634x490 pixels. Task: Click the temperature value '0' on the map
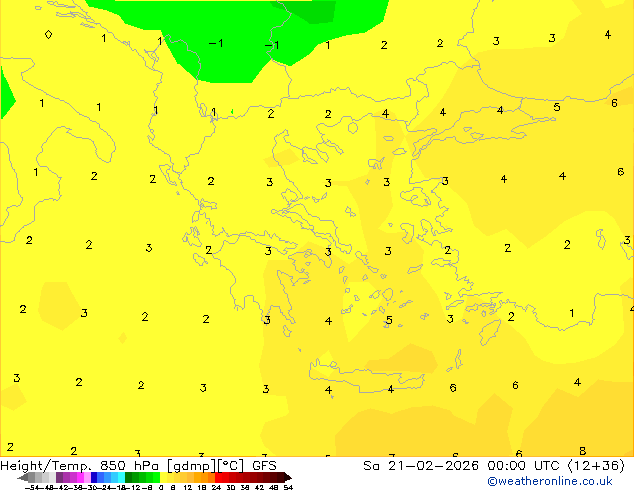click(x=48, y=35)
